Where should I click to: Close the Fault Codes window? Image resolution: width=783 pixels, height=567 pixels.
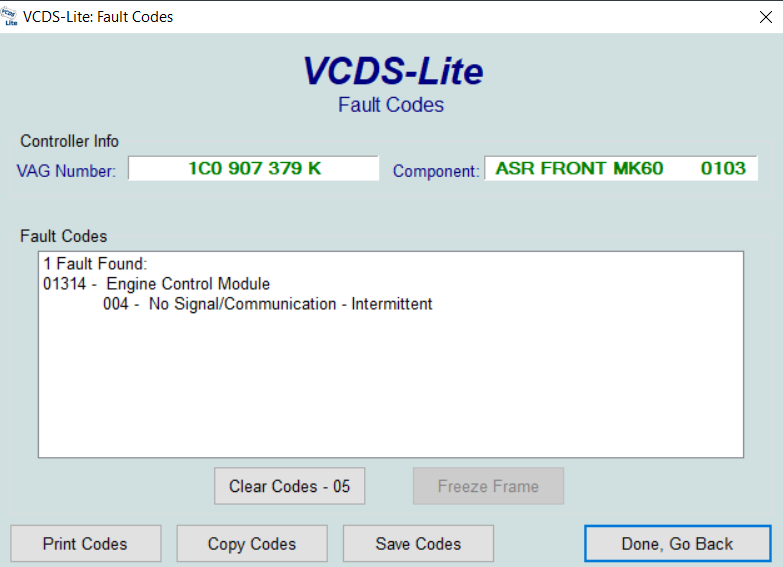(x=766, y=17)
